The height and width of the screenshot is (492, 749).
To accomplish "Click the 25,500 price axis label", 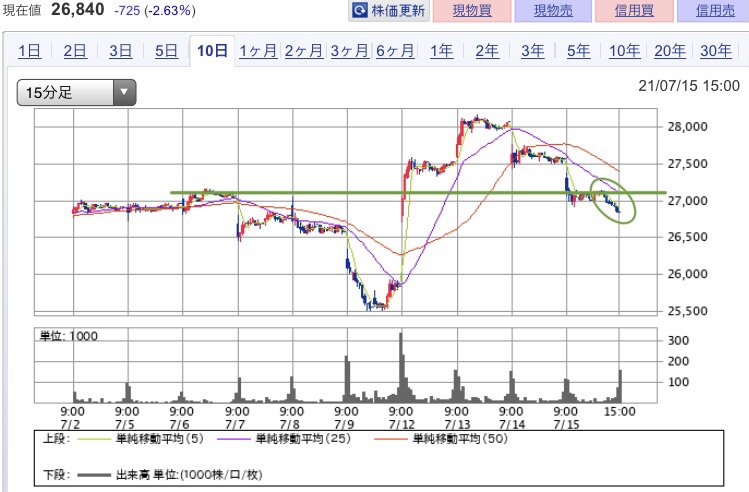I will click(x=687, y=311).
